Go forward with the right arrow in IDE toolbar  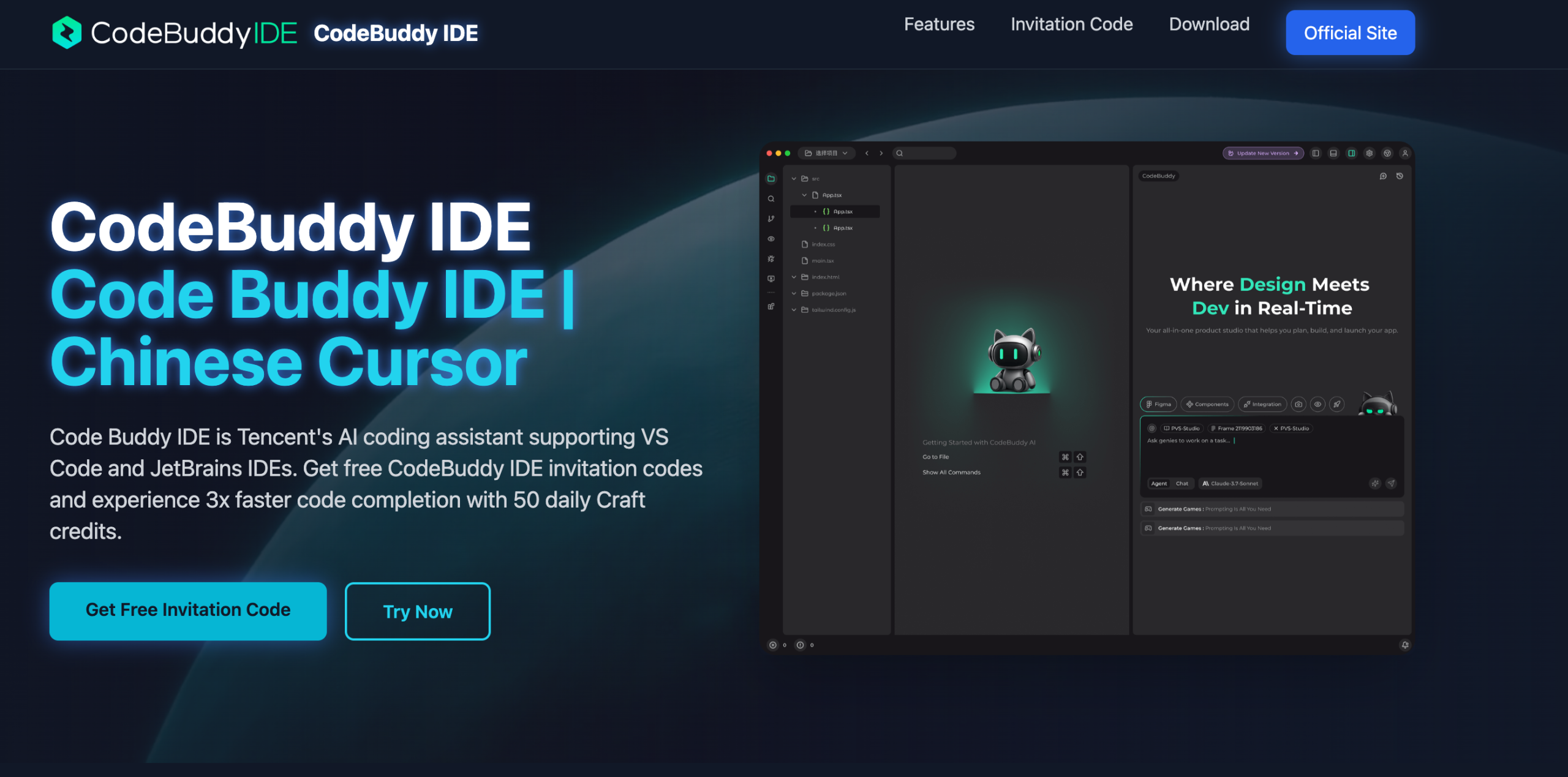(881, 153)
